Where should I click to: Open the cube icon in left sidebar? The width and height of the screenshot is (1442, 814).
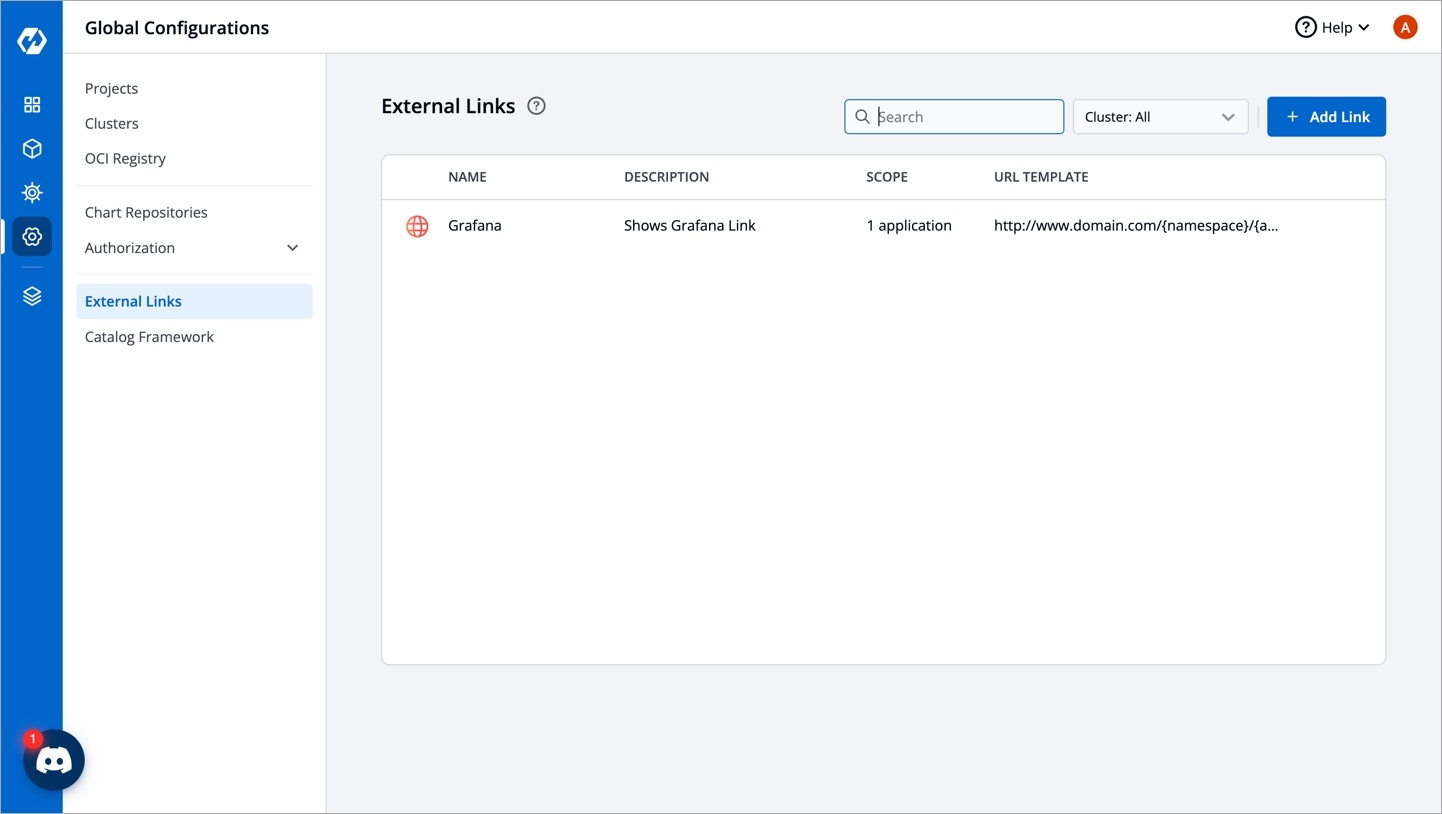(32, 149)
